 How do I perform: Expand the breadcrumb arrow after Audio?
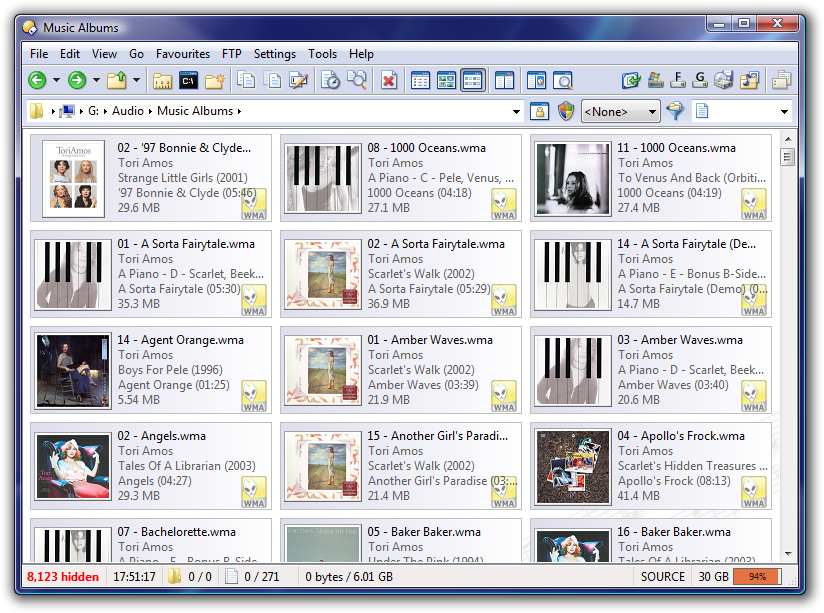click(x=150, y=111)
